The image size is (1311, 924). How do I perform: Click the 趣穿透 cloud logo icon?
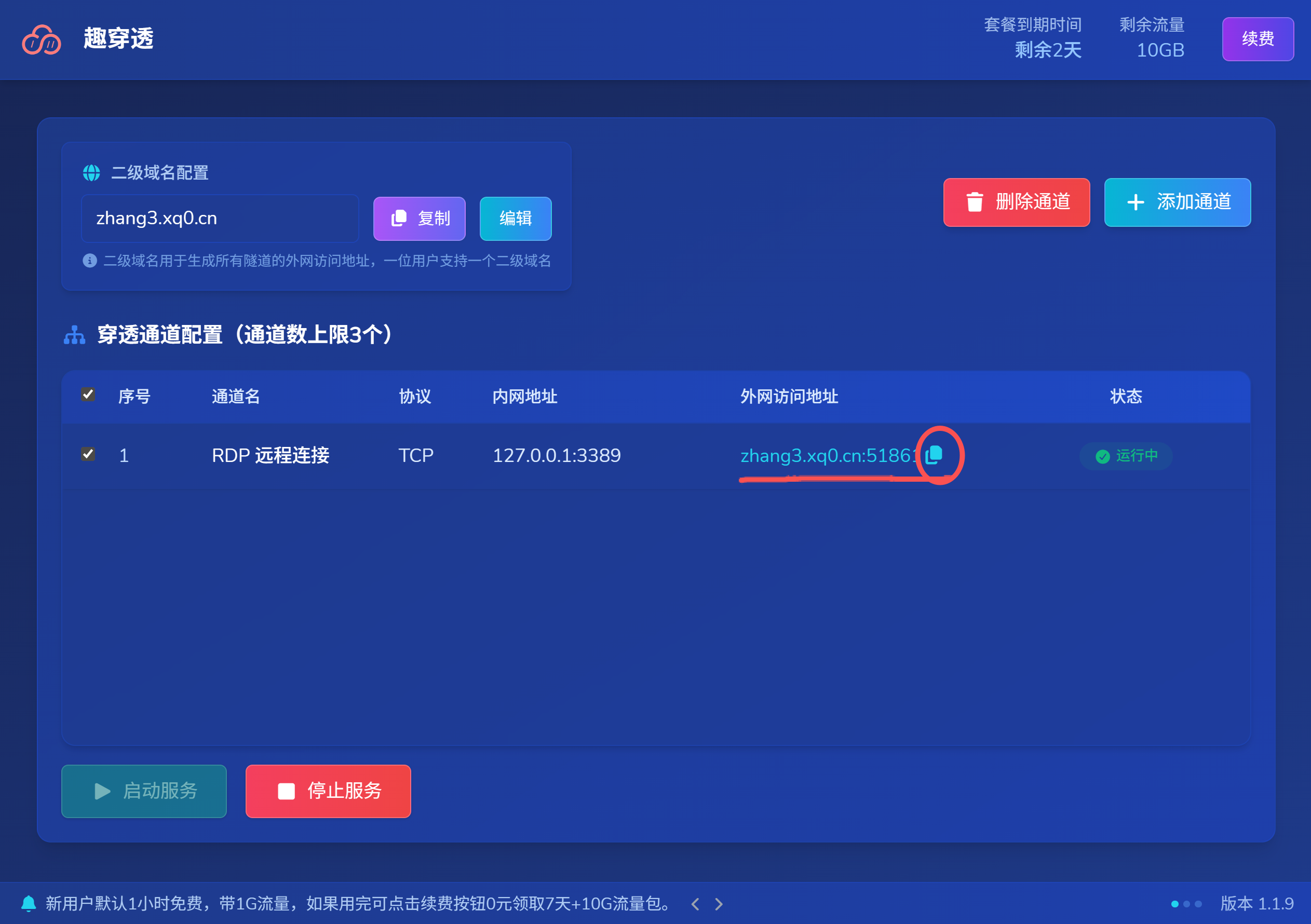point(41,39)
